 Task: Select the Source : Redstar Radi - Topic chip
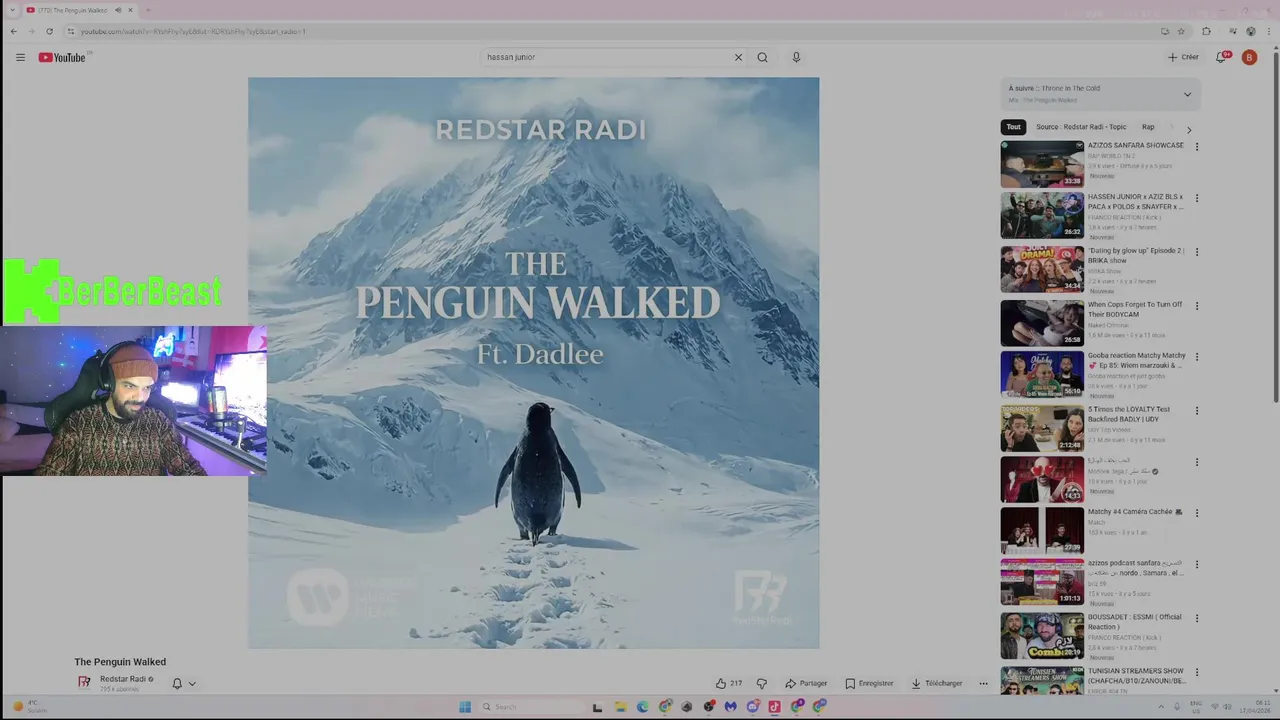(1081, 127)
